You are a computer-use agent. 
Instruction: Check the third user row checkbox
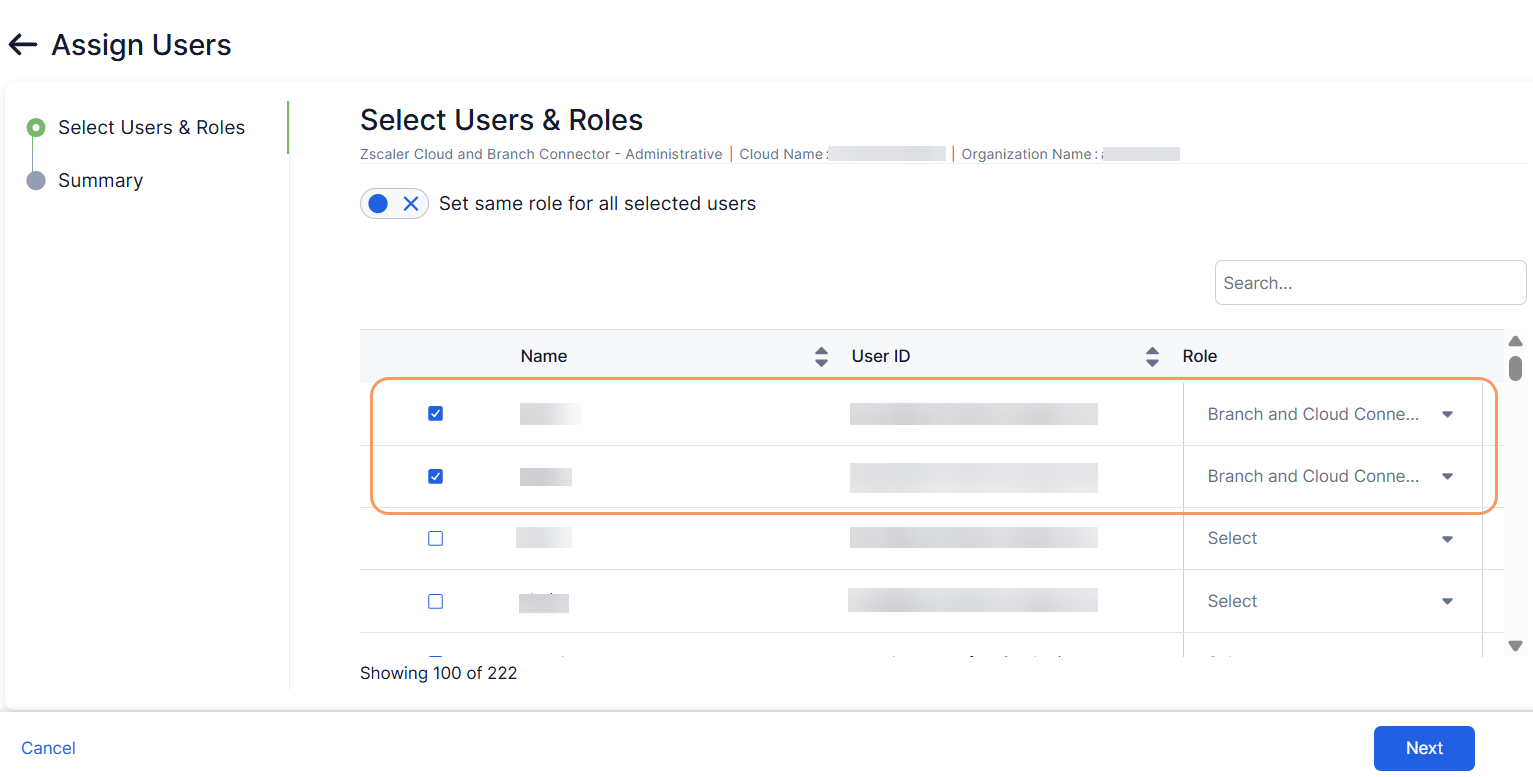pyautogui.click(x=435, y=539)
